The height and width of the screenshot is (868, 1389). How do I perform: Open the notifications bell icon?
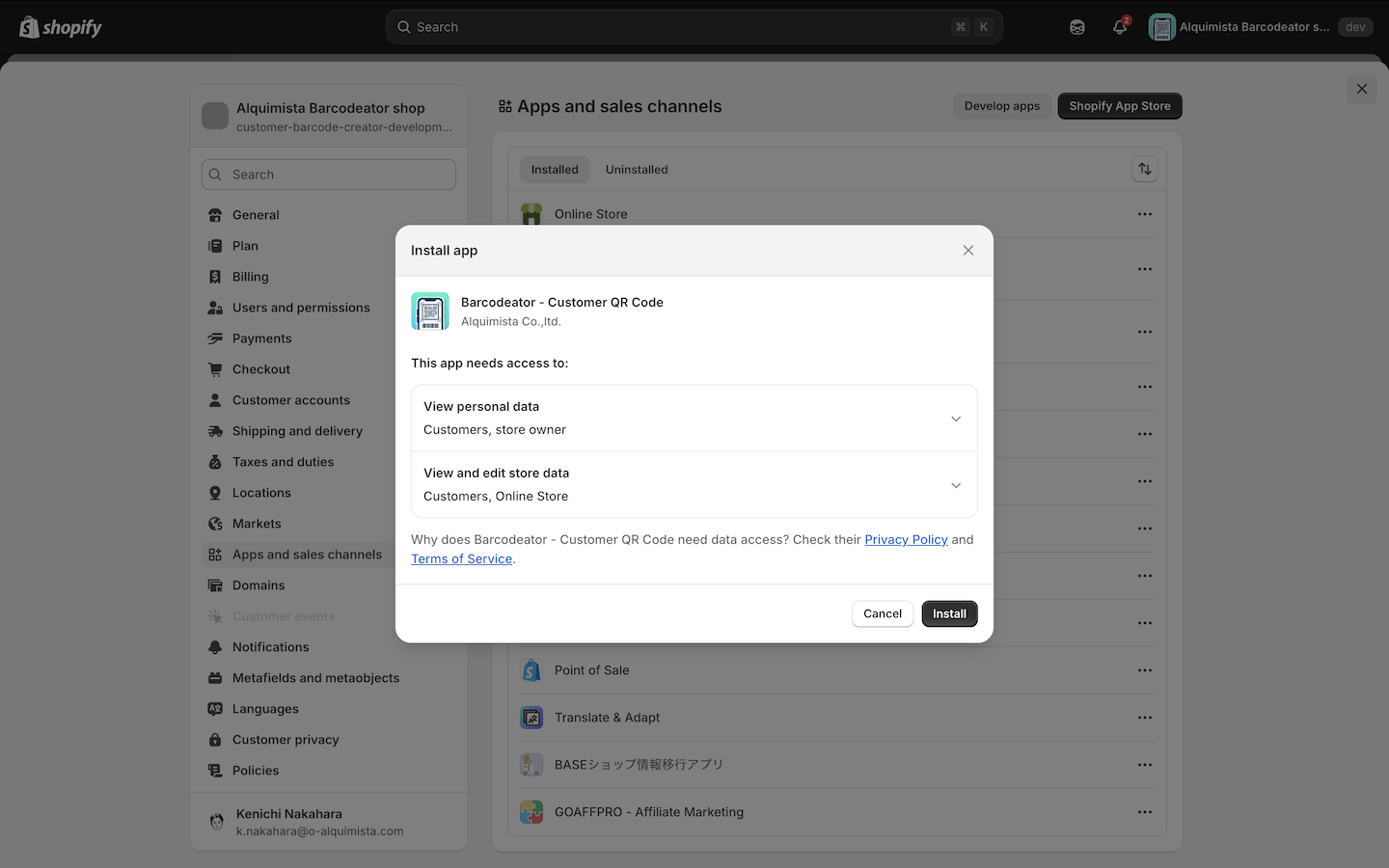click(1119, 27)
